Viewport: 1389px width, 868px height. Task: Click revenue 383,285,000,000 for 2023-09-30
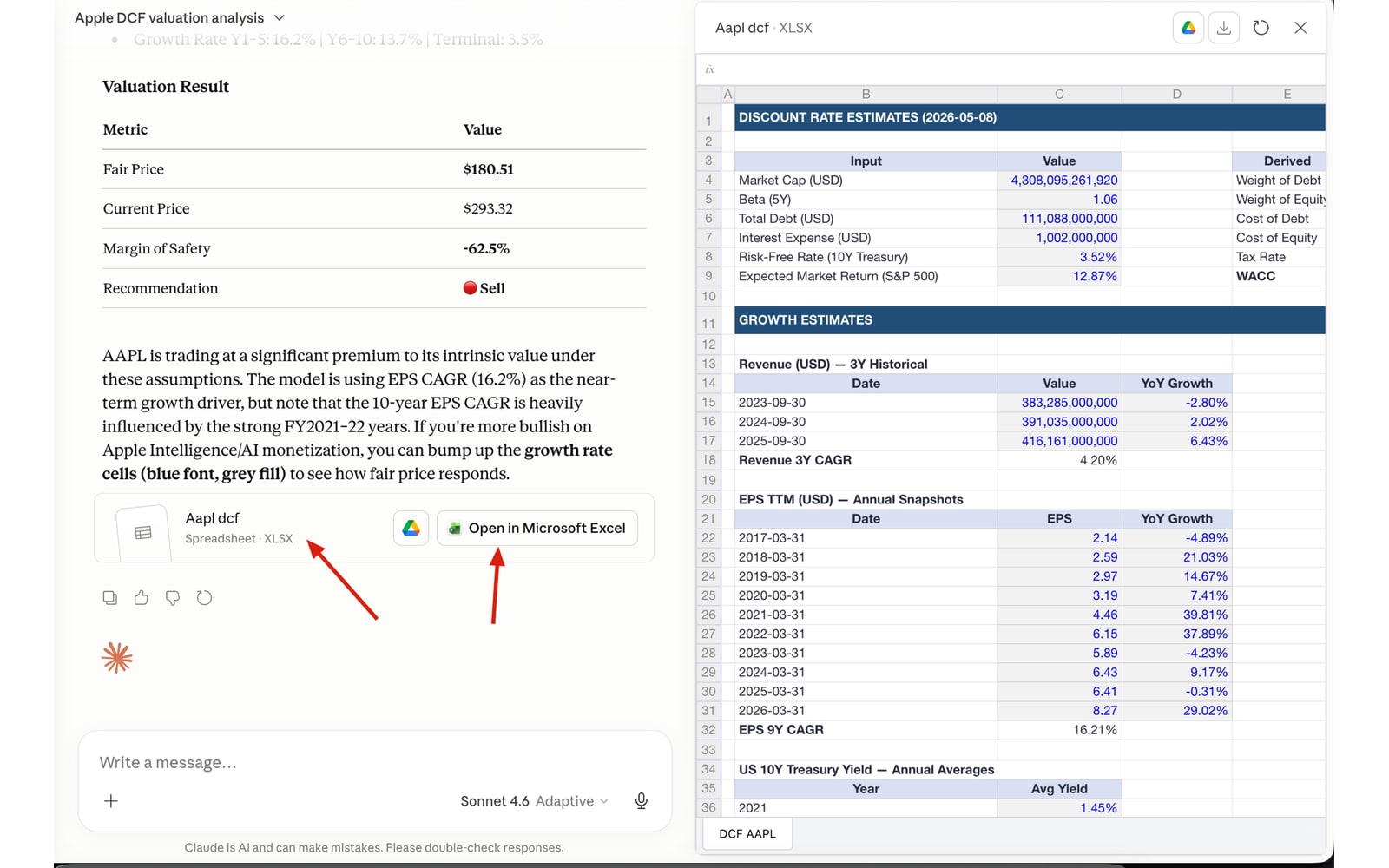pyautogui.click(x=1059, y=403)
